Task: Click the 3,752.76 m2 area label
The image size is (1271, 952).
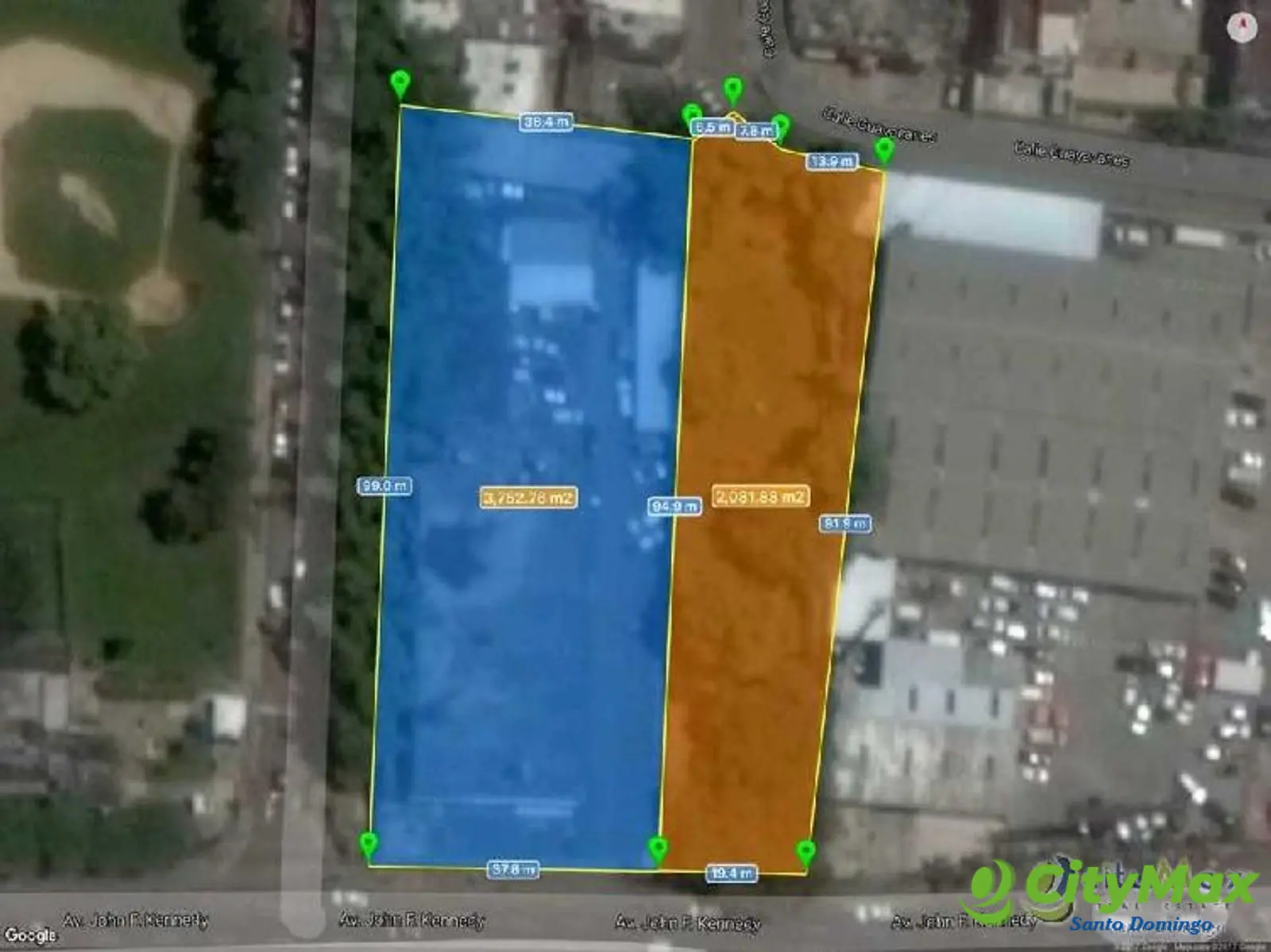Action: [x=529, y=498]
